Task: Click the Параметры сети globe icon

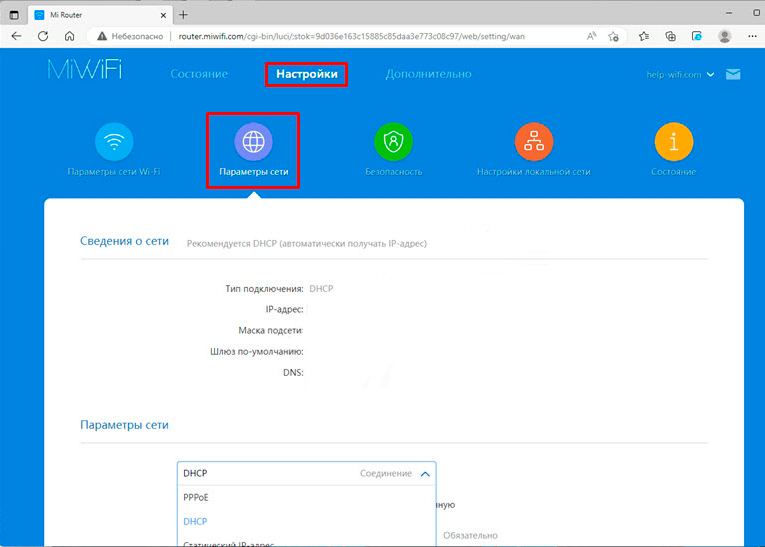Action: 253,143
